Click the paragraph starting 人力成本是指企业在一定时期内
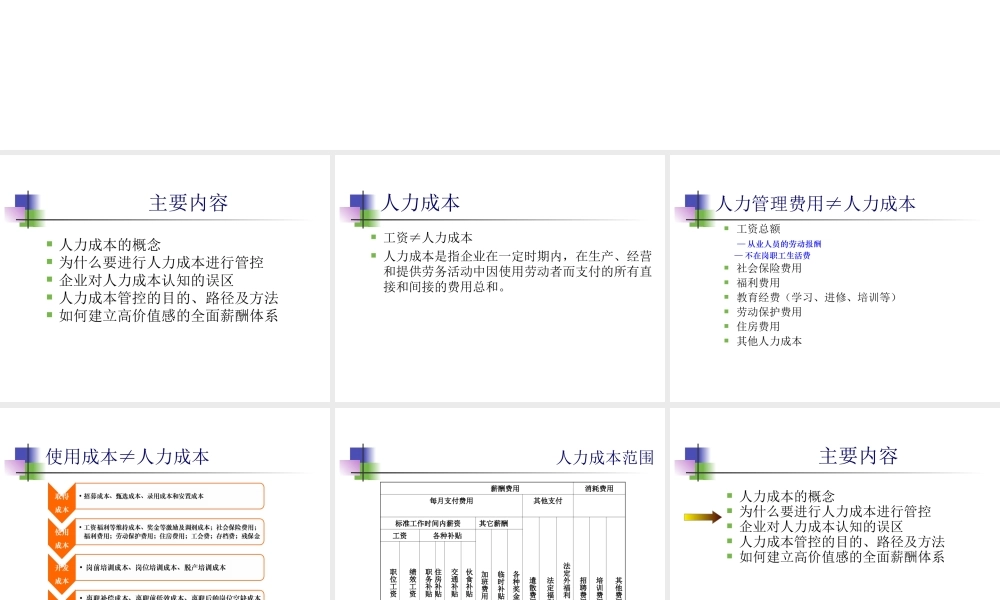Screen dimensions: 1000x600 point(518,272)
